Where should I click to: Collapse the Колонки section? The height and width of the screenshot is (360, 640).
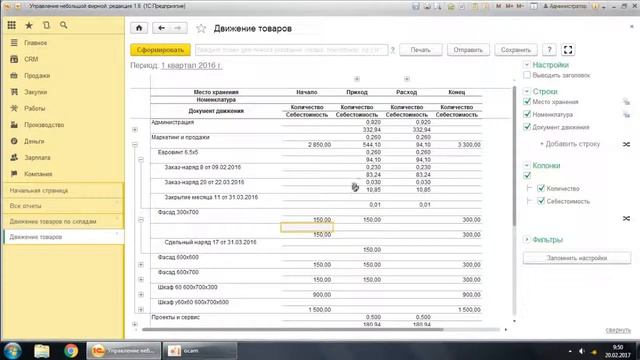tap(527, 165)
